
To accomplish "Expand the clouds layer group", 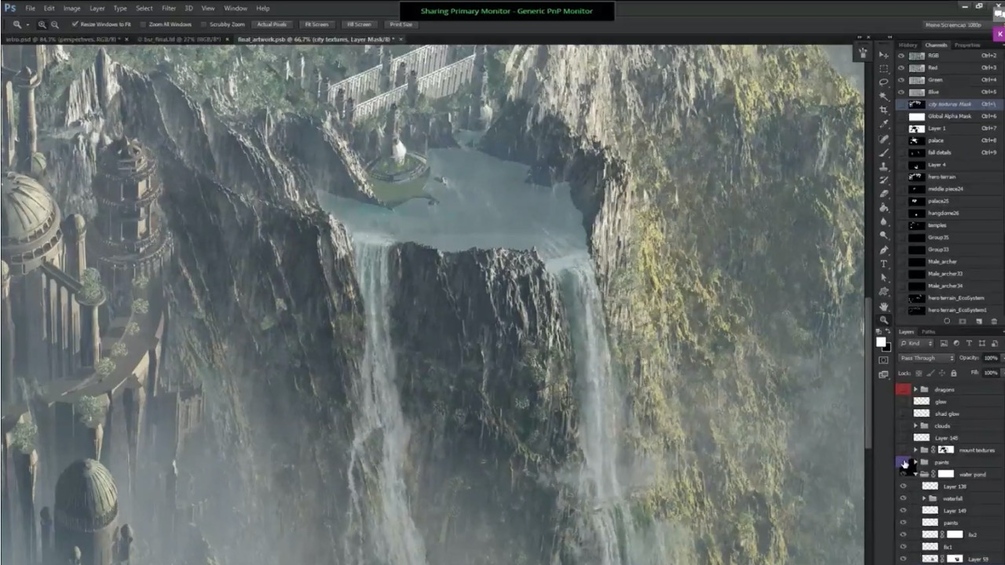I will coord(916,426).
